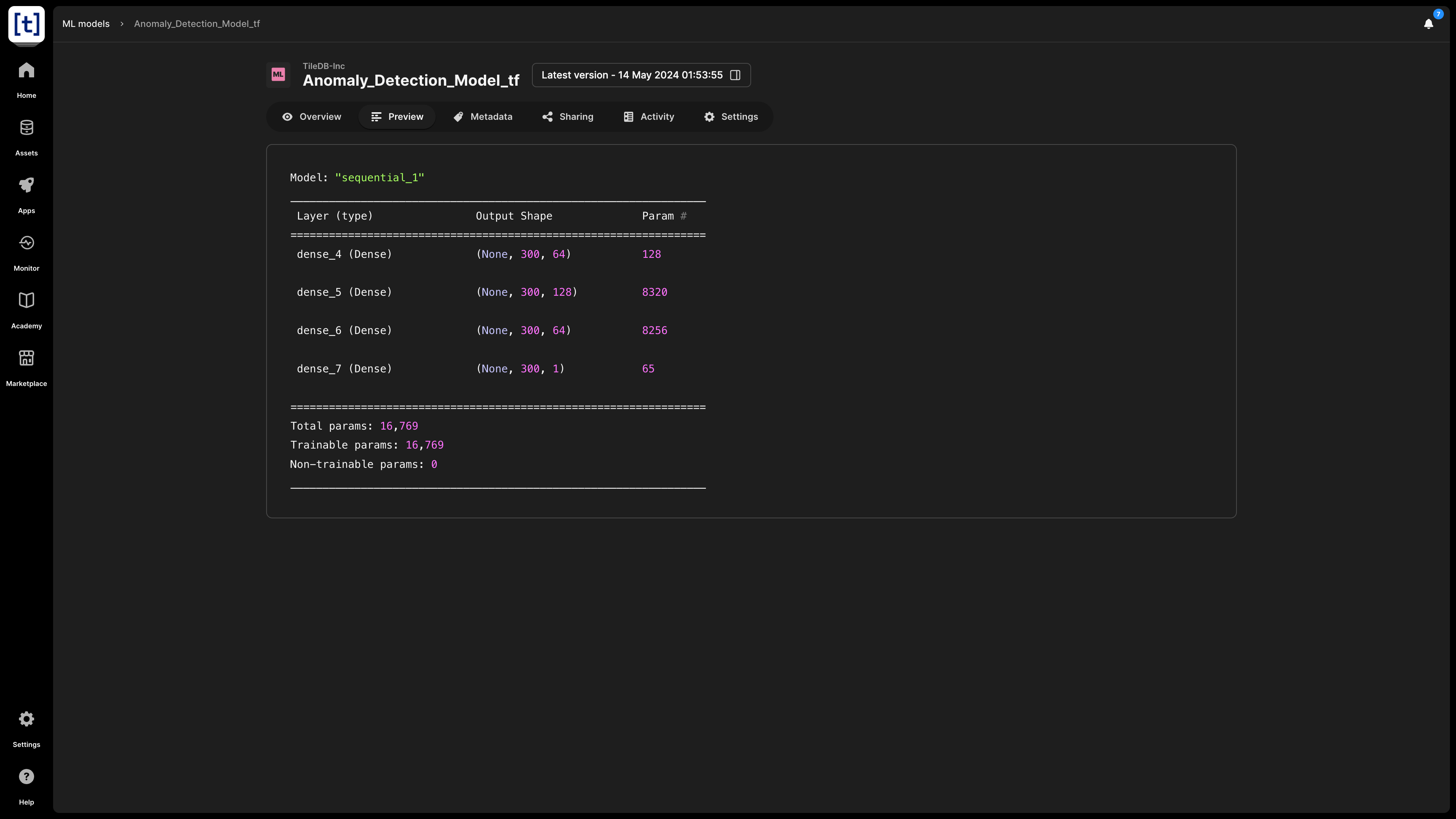The width and height of the screenshot is (1456, 819).
Task: Open the Monitor section
Action: coord(27,252)
